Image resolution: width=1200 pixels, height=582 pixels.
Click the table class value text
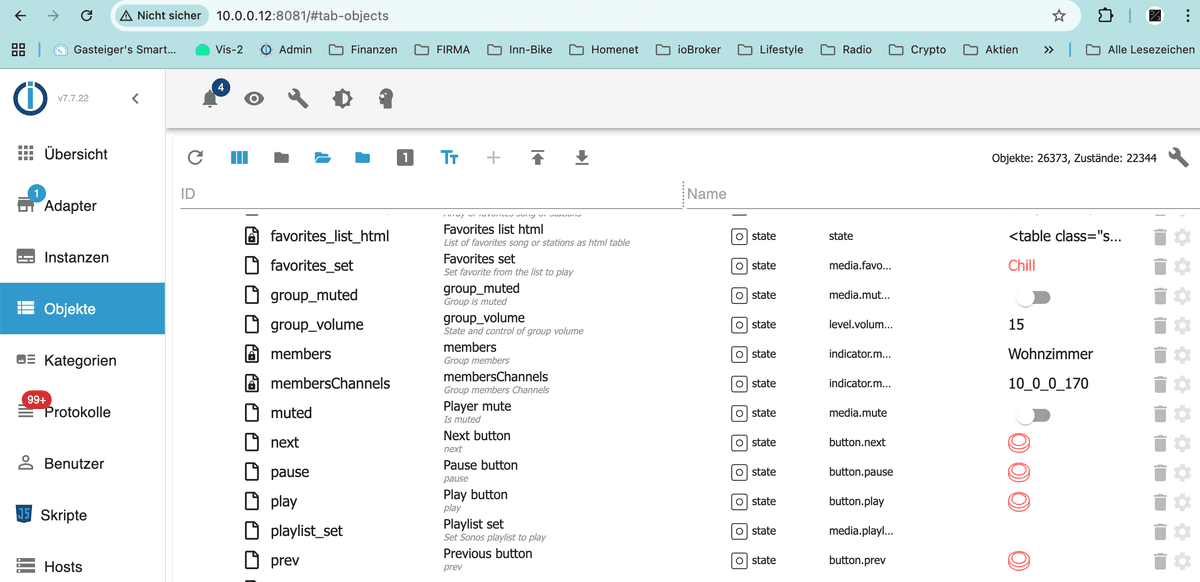click(1065, 236)
